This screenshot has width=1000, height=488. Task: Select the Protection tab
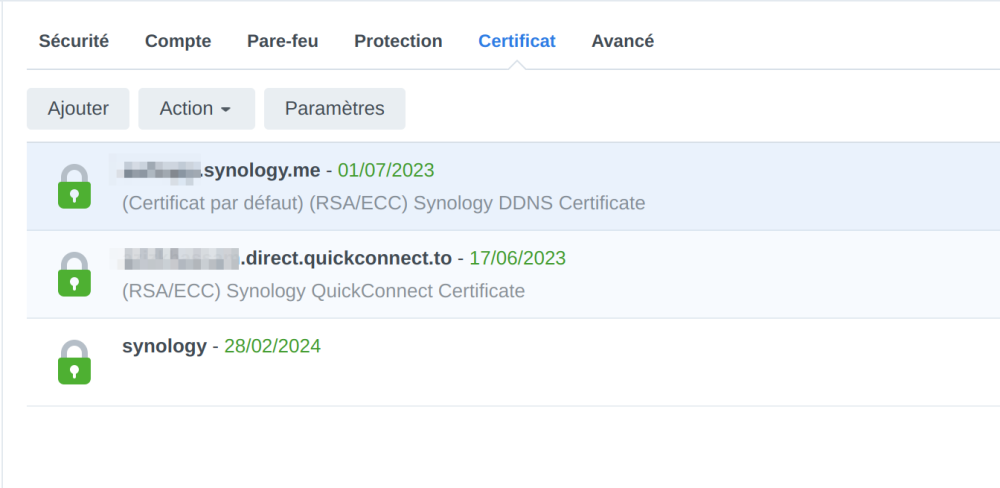coord(398,41)
